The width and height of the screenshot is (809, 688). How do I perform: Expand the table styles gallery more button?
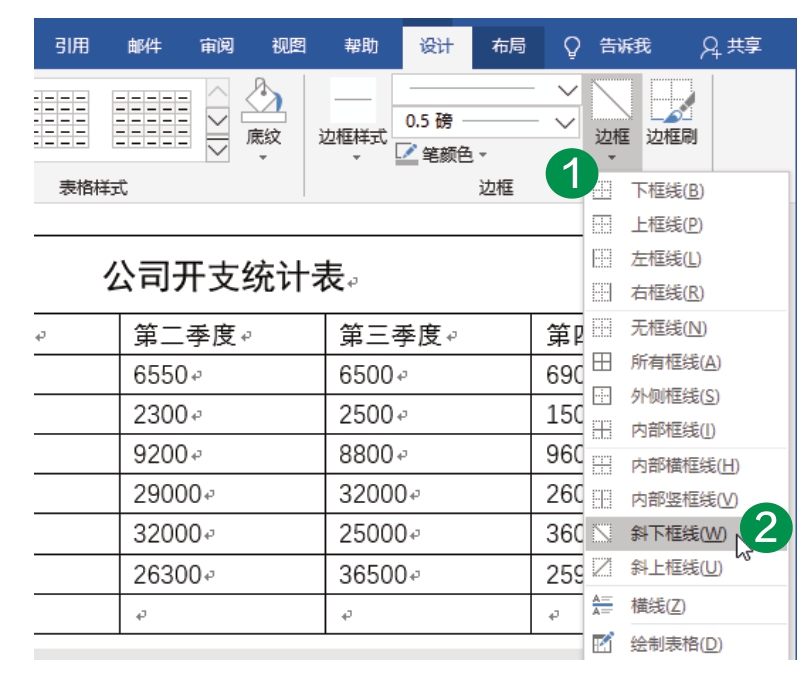(x=217, y=151)
